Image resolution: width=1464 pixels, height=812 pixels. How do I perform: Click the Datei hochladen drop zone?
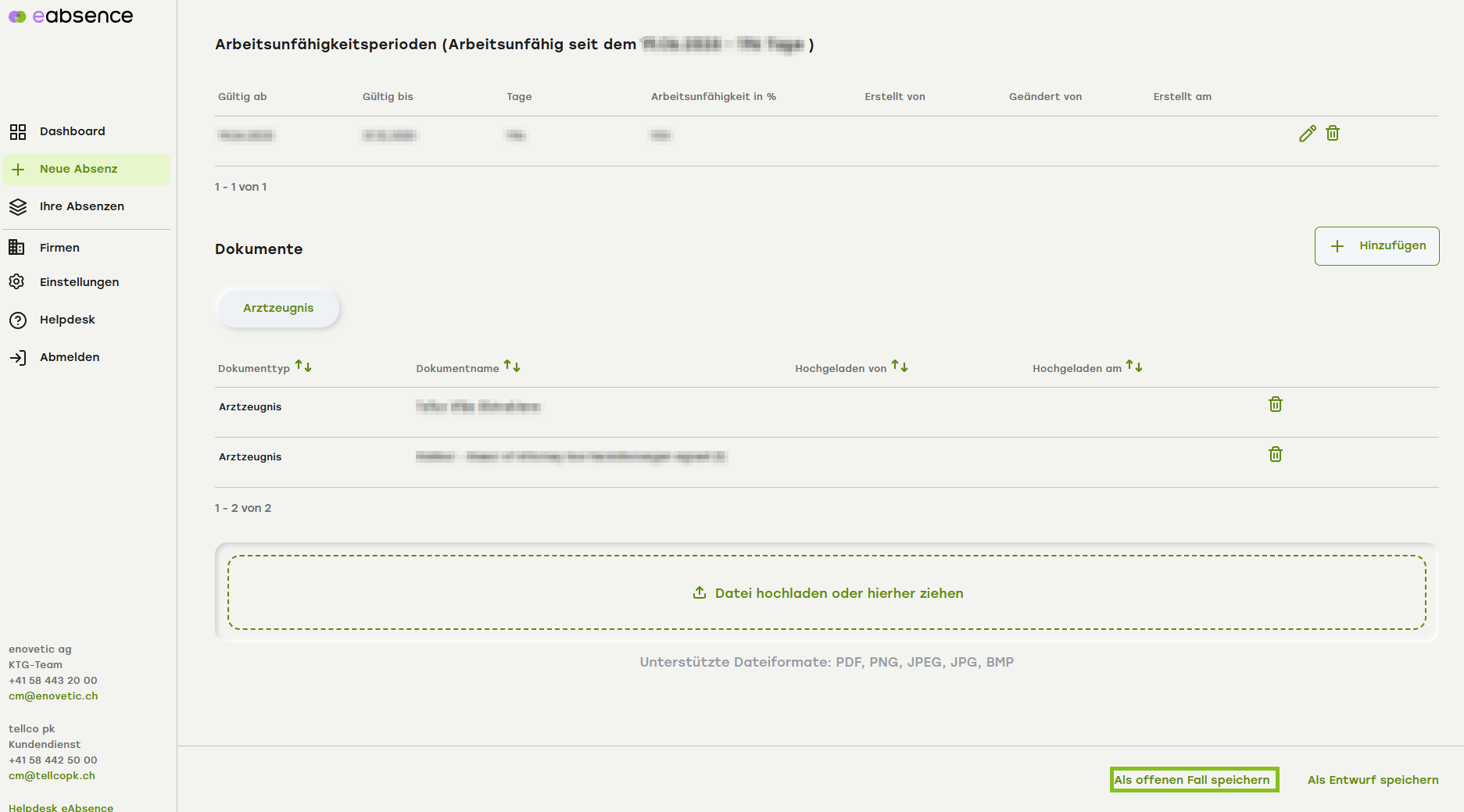(826, 593)
